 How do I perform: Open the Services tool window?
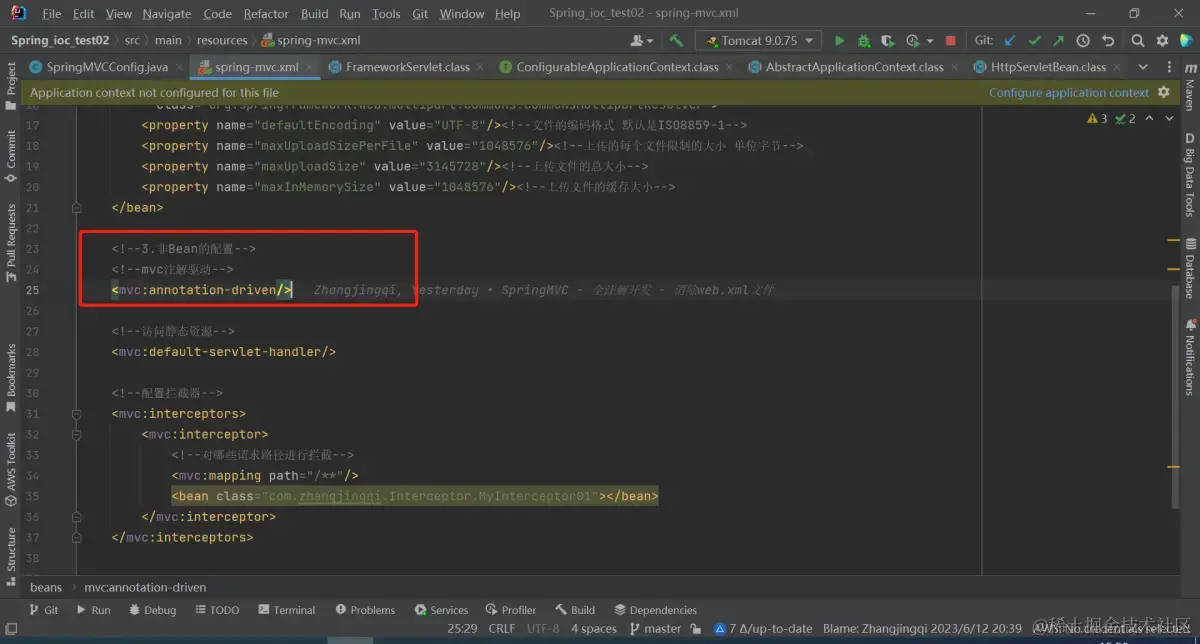(x=440, y=610)
